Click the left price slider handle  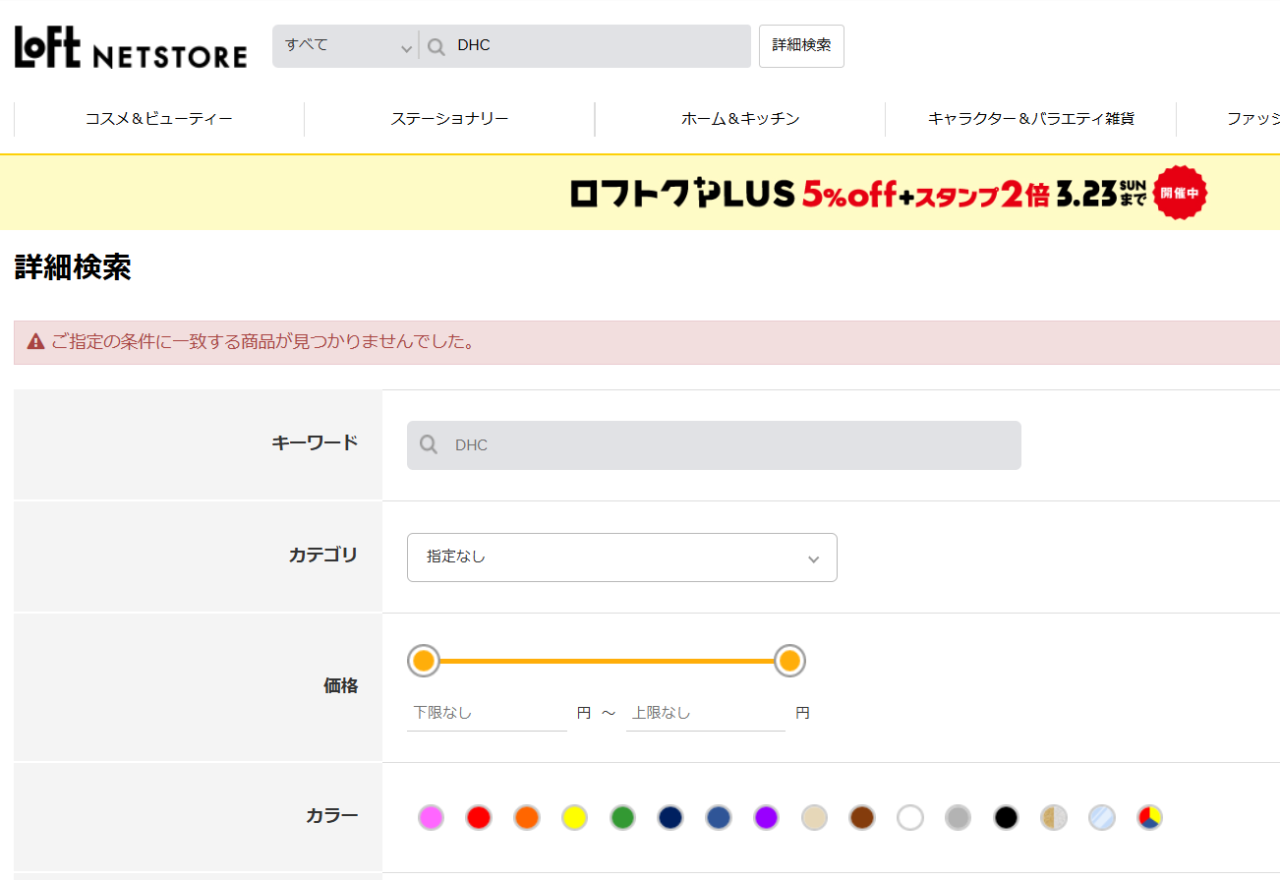point(424,661)
